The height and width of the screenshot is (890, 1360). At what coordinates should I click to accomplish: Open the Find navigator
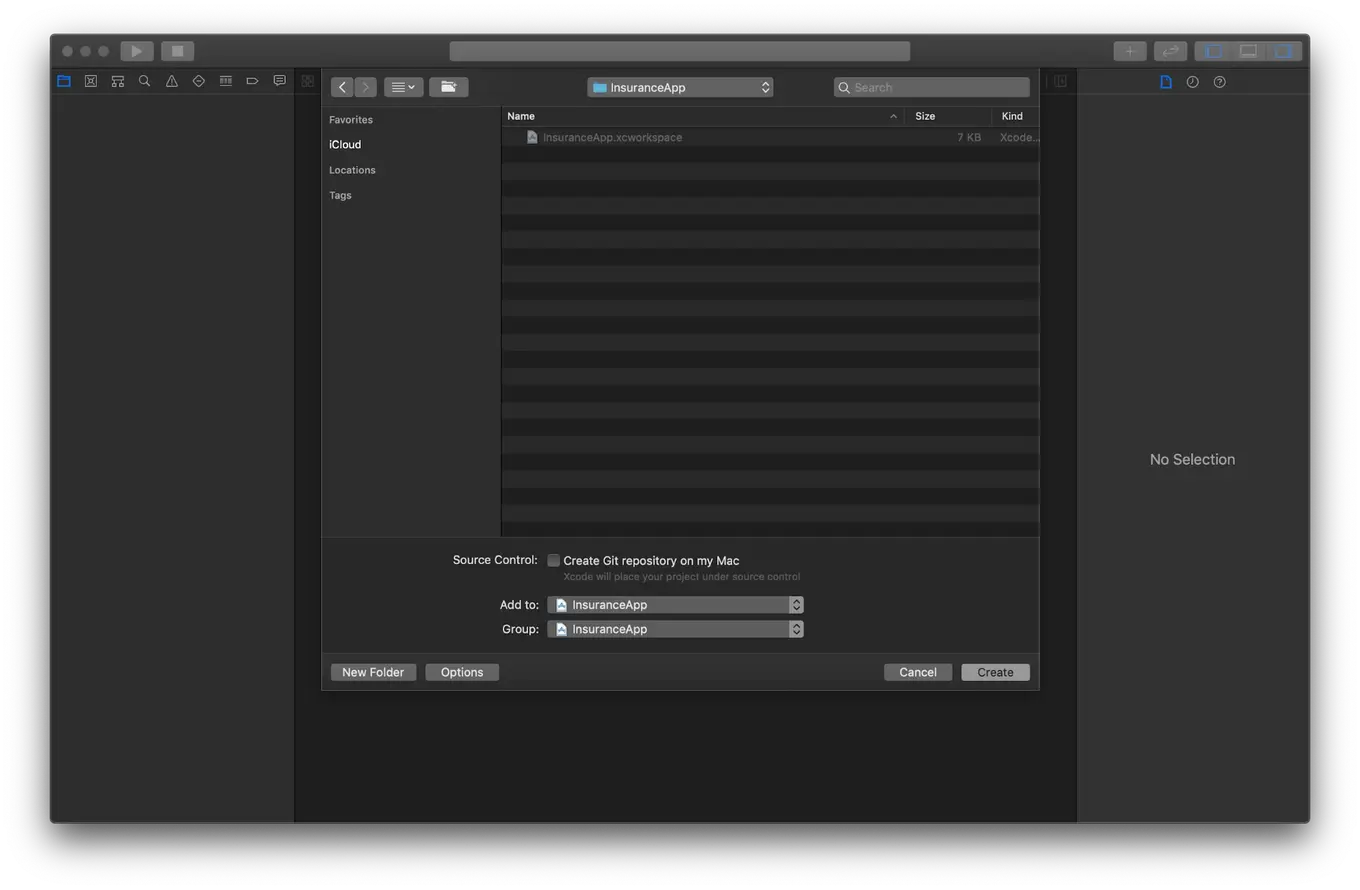(144, 81)
